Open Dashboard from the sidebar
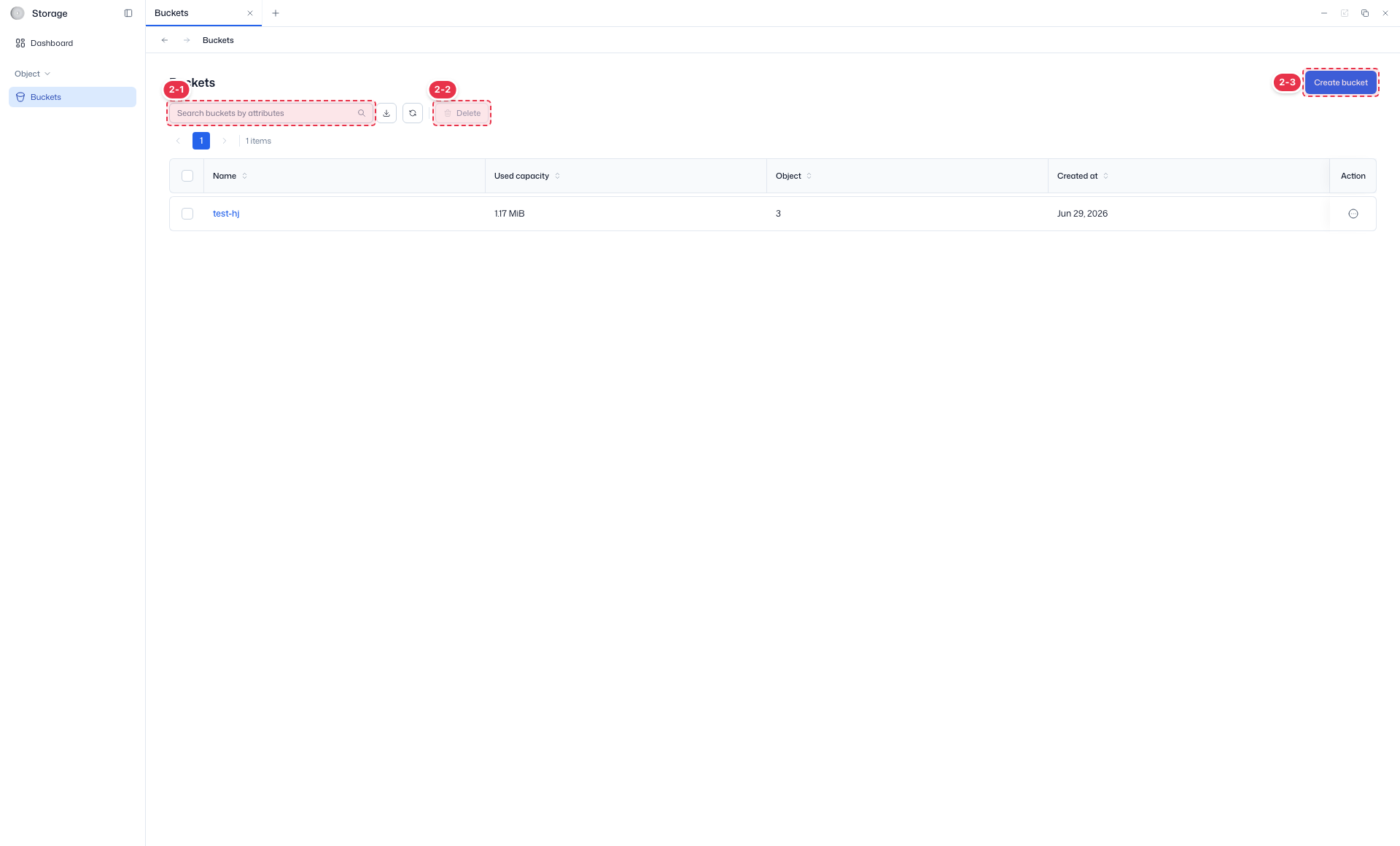This screenshot has height=846, width=1400. pyautogui.click(x=72, y=43)
